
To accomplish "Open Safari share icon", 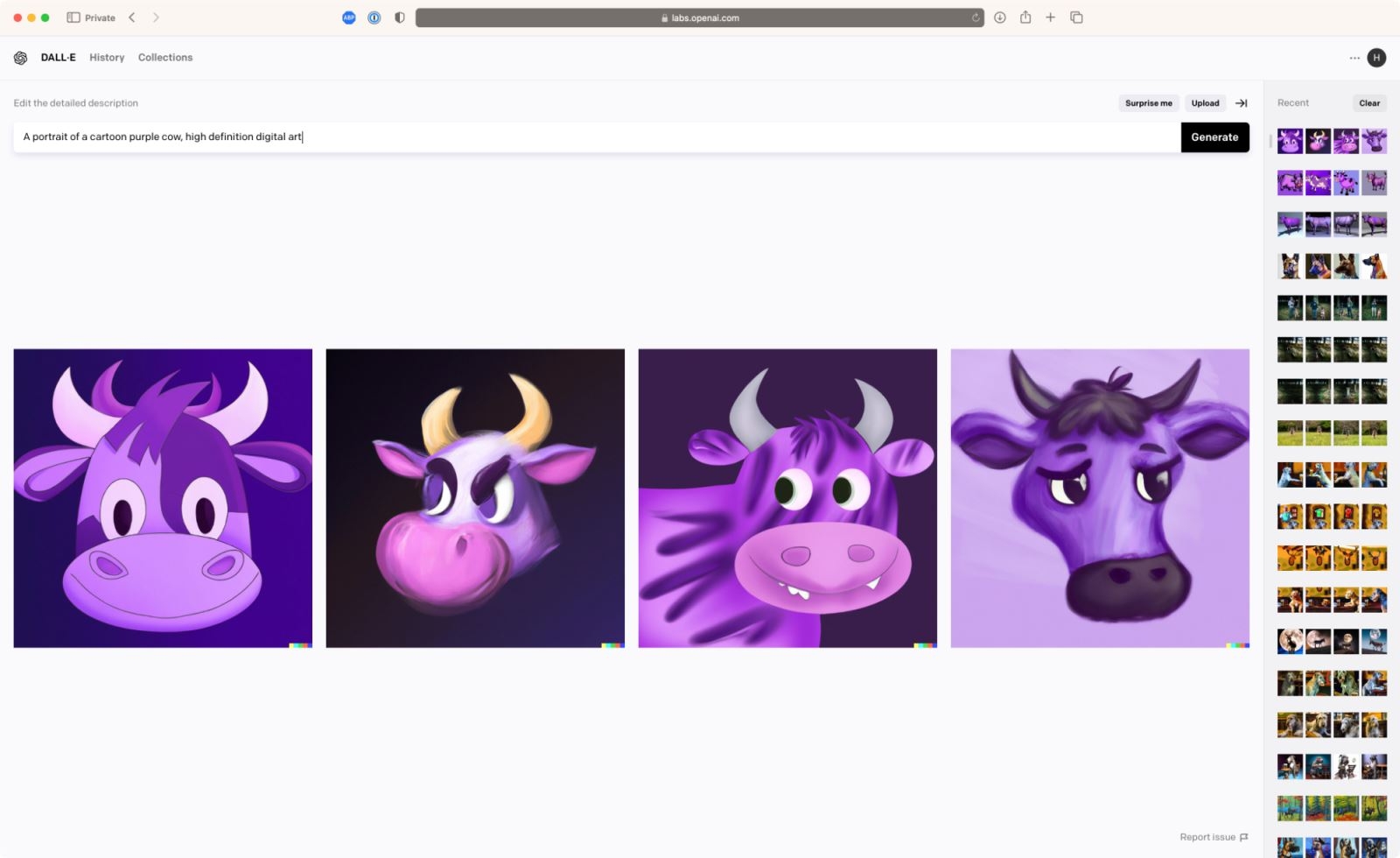I will pyautogui.click(x=1025, y=17).
